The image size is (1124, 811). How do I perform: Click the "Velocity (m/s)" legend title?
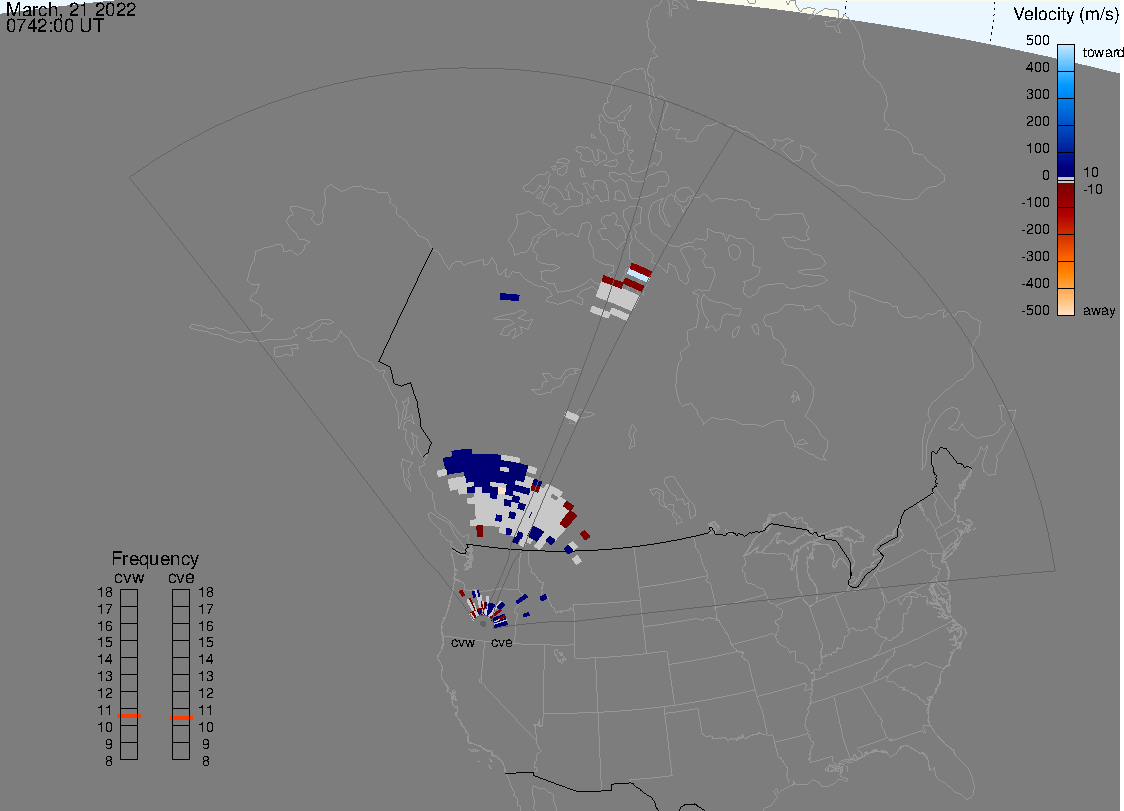click(x=1066, y=14)
